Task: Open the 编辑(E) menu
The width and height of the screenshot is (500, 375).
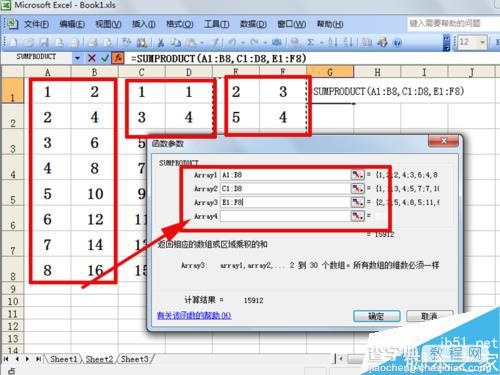Action: pos(72,24)
